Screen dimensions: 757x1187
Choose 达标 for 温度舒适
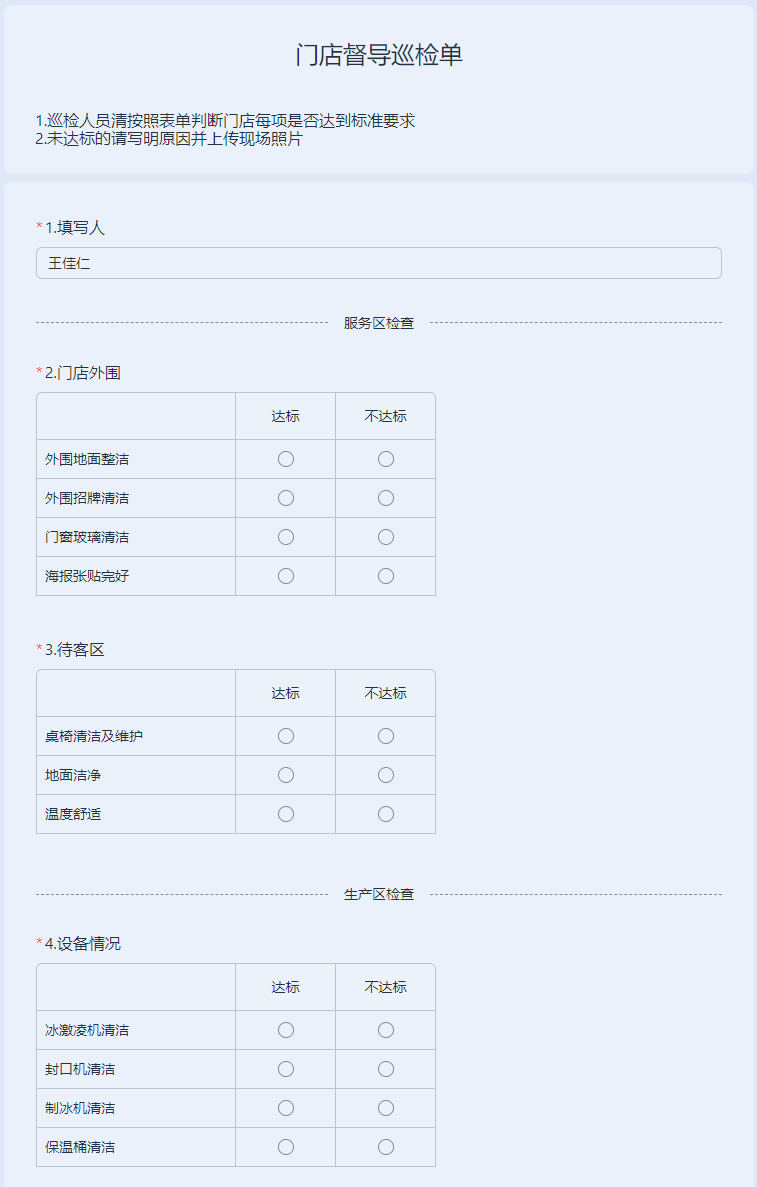click(285, 814)
